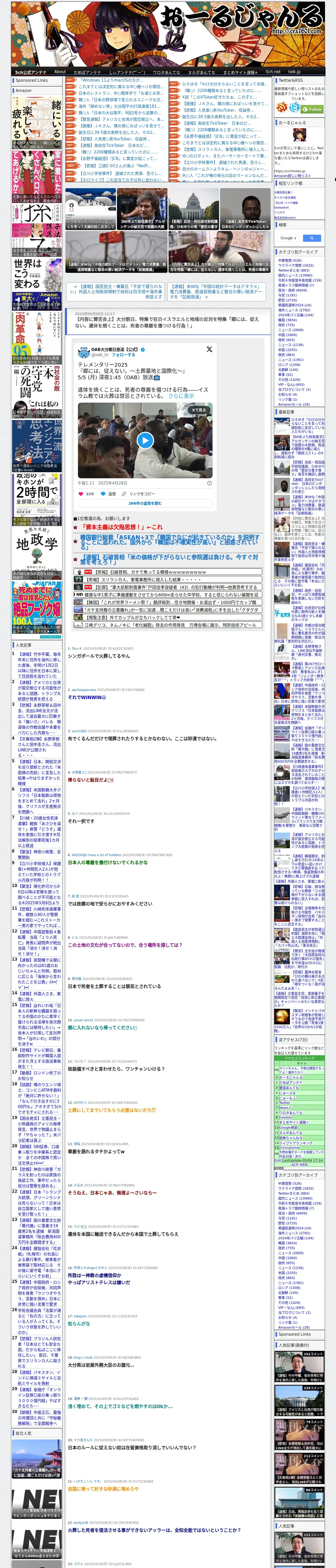Open ウクライナ情勢 (1832) category in upper archive

click(296, 266)
